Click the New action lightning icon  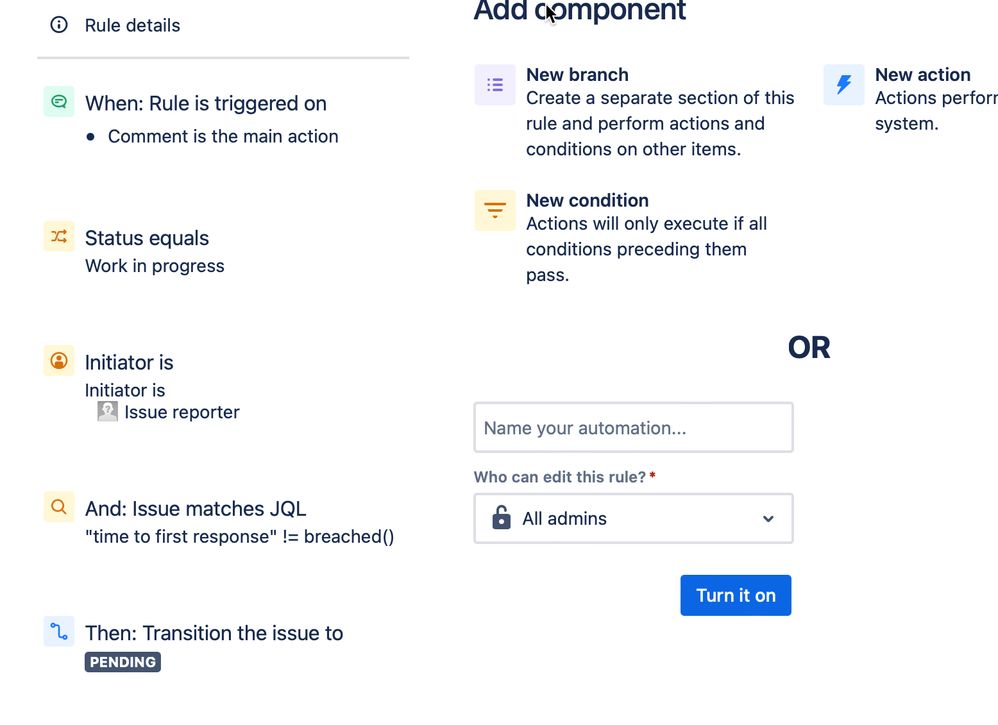pyautogui.click(x=844, y=85)
